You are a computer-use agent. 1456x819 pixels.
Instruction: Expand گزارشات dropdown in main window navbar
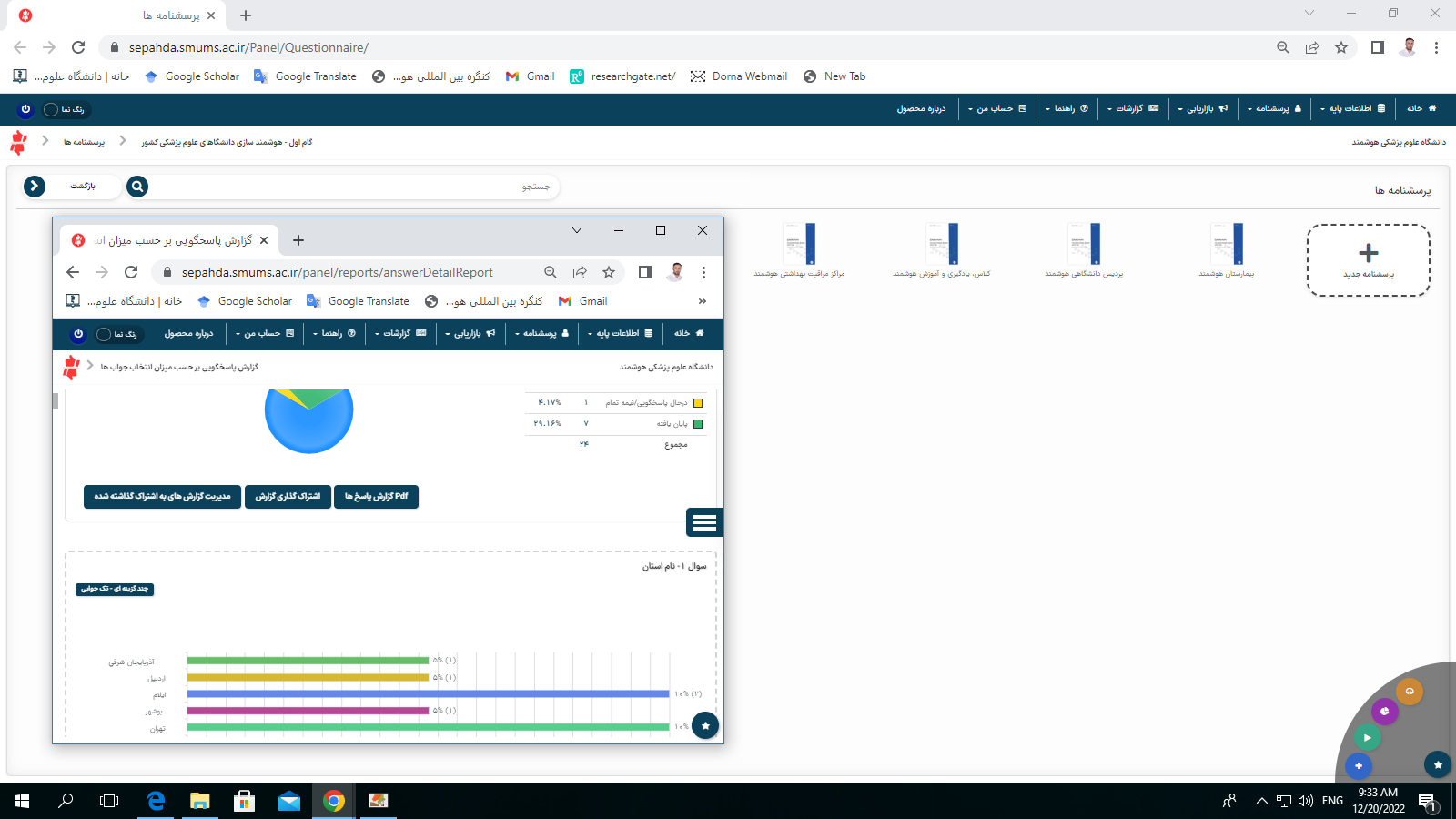tap(1132, 108)
